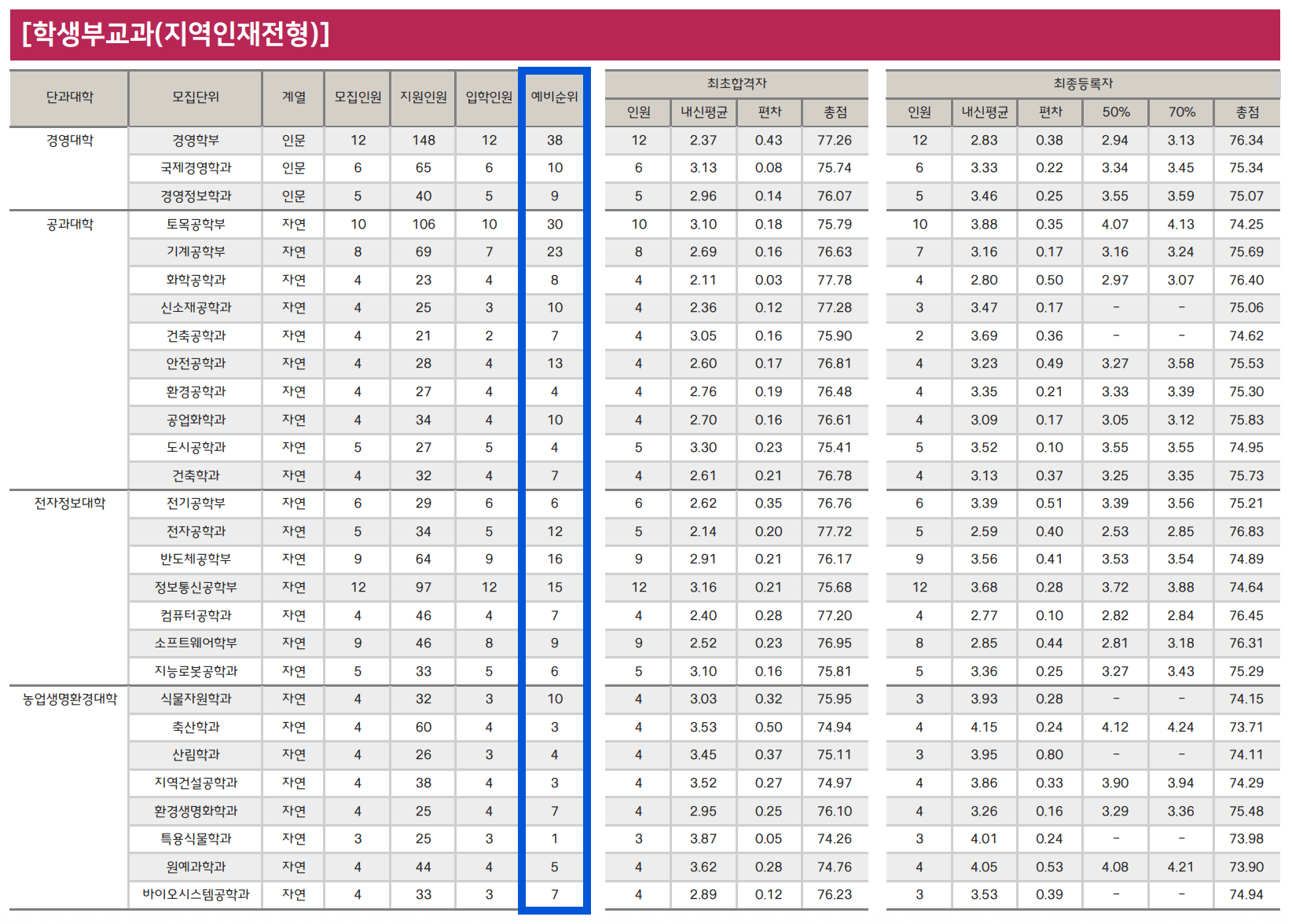1292x924 pixels.
Task: Select the 바이오시스템공학과 row name
Action: (x=196, y=895)
